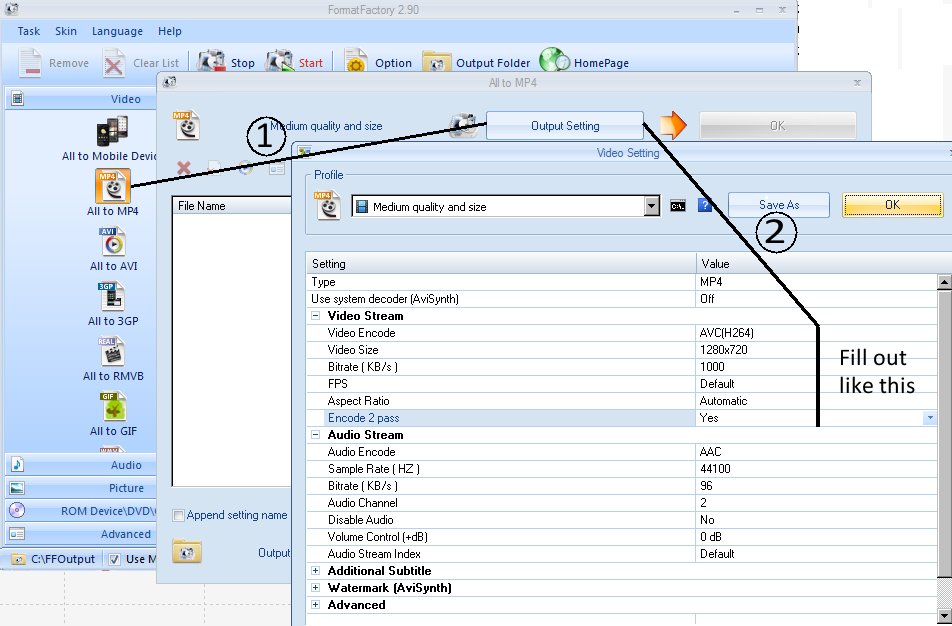Expand the Advanced settings section
Image resolution: width=952 pixels, height=626 pixels.
(x=315, y=605)
